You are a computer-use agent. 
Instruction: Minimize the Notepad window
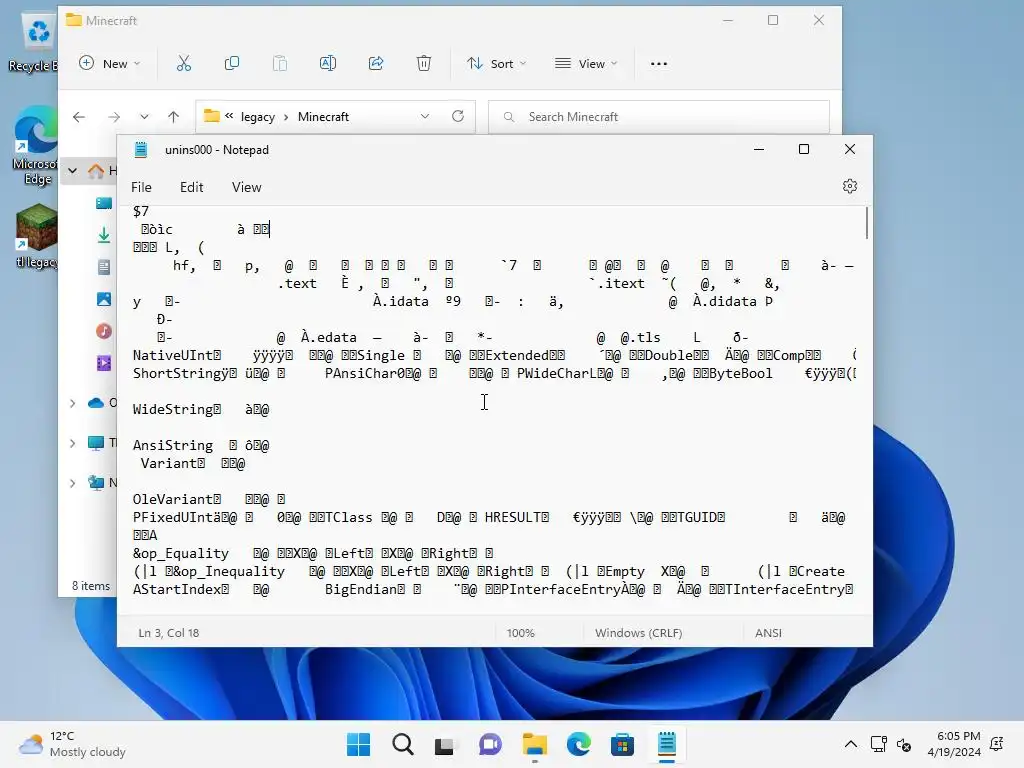pyautogui.click(x=759, y=150)
